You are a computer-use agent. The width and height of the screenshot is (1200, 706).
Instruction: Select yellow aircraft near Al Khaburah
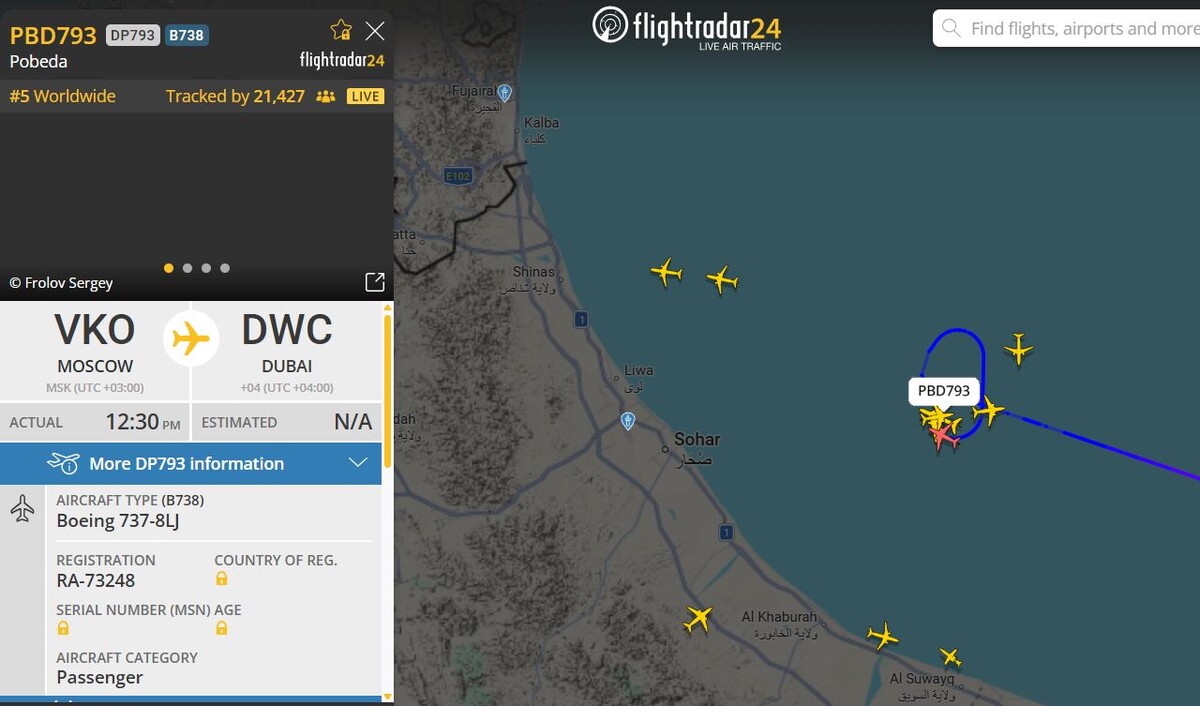[x=698, y=619]
